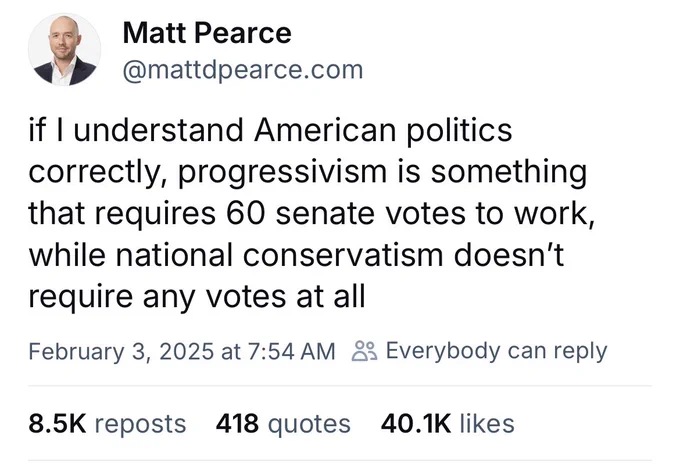Viewport: 680px width, 475px height.
Task: Open the Matt Pearce display name
Action: coord(207,33)
